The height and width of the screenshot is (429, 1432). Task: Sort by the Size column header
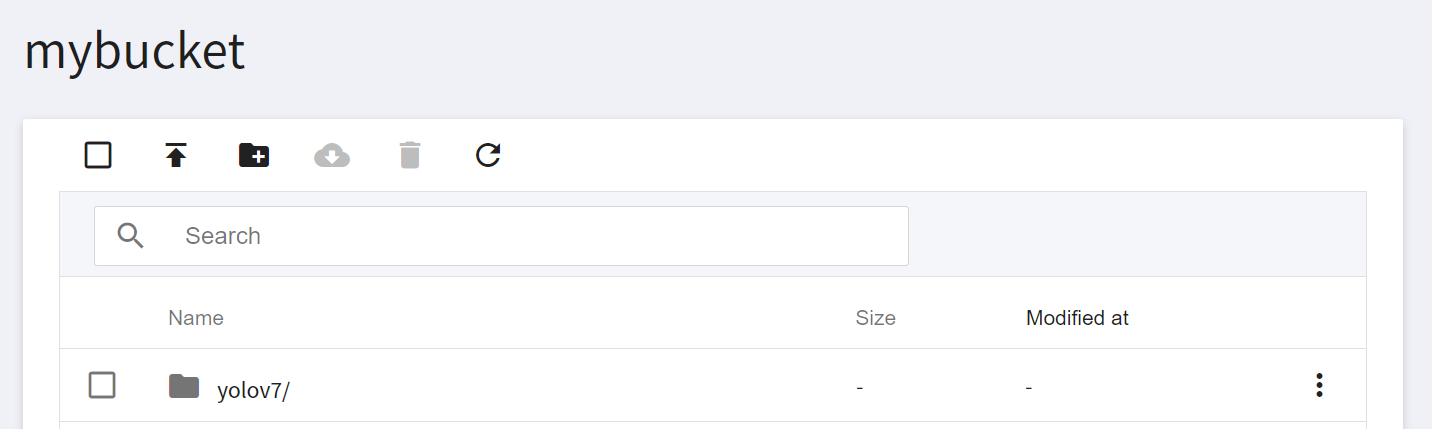coord(875,318)
